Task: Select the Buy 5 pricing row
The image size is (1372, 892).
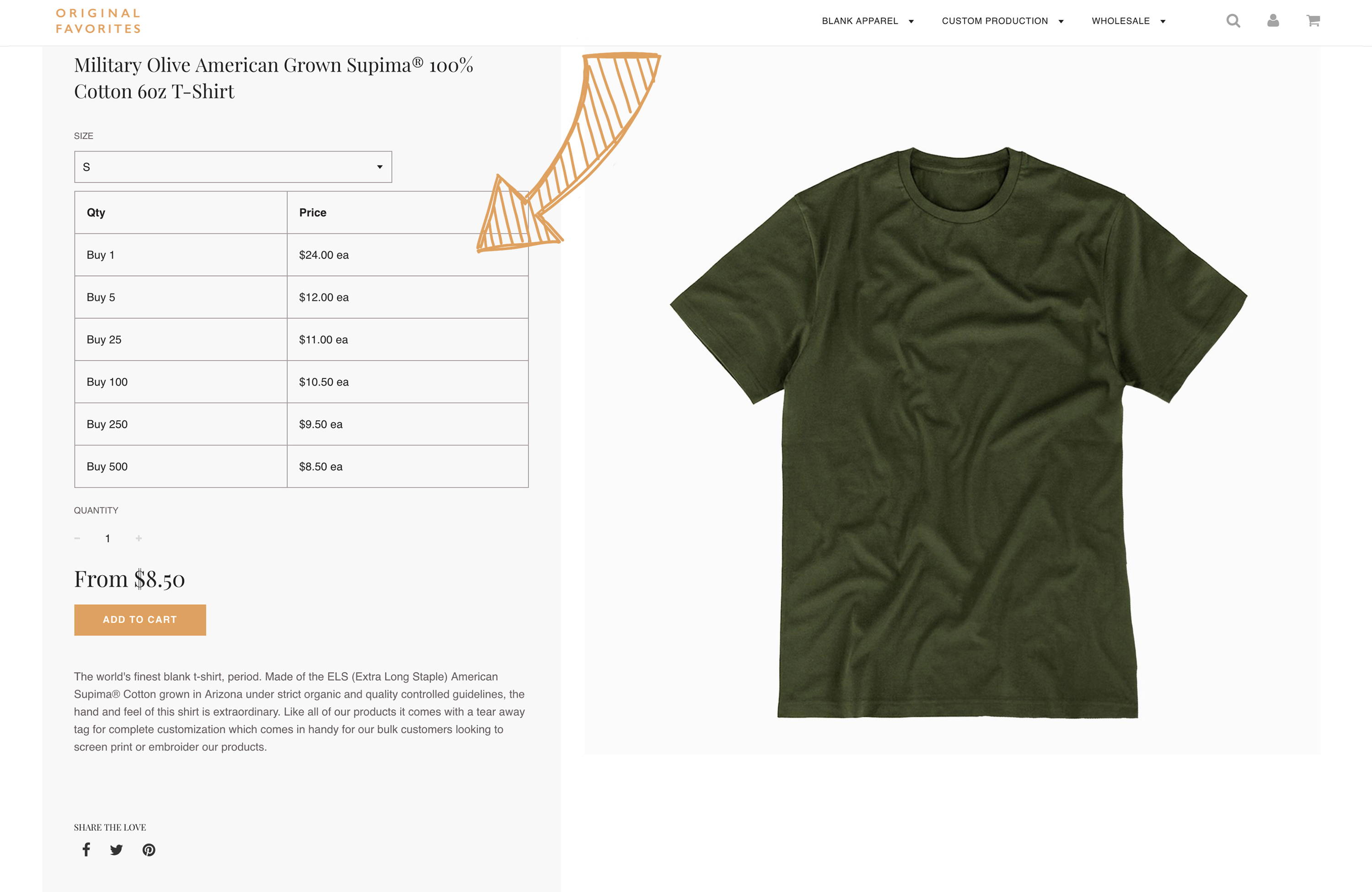Action: coord(301,297)
